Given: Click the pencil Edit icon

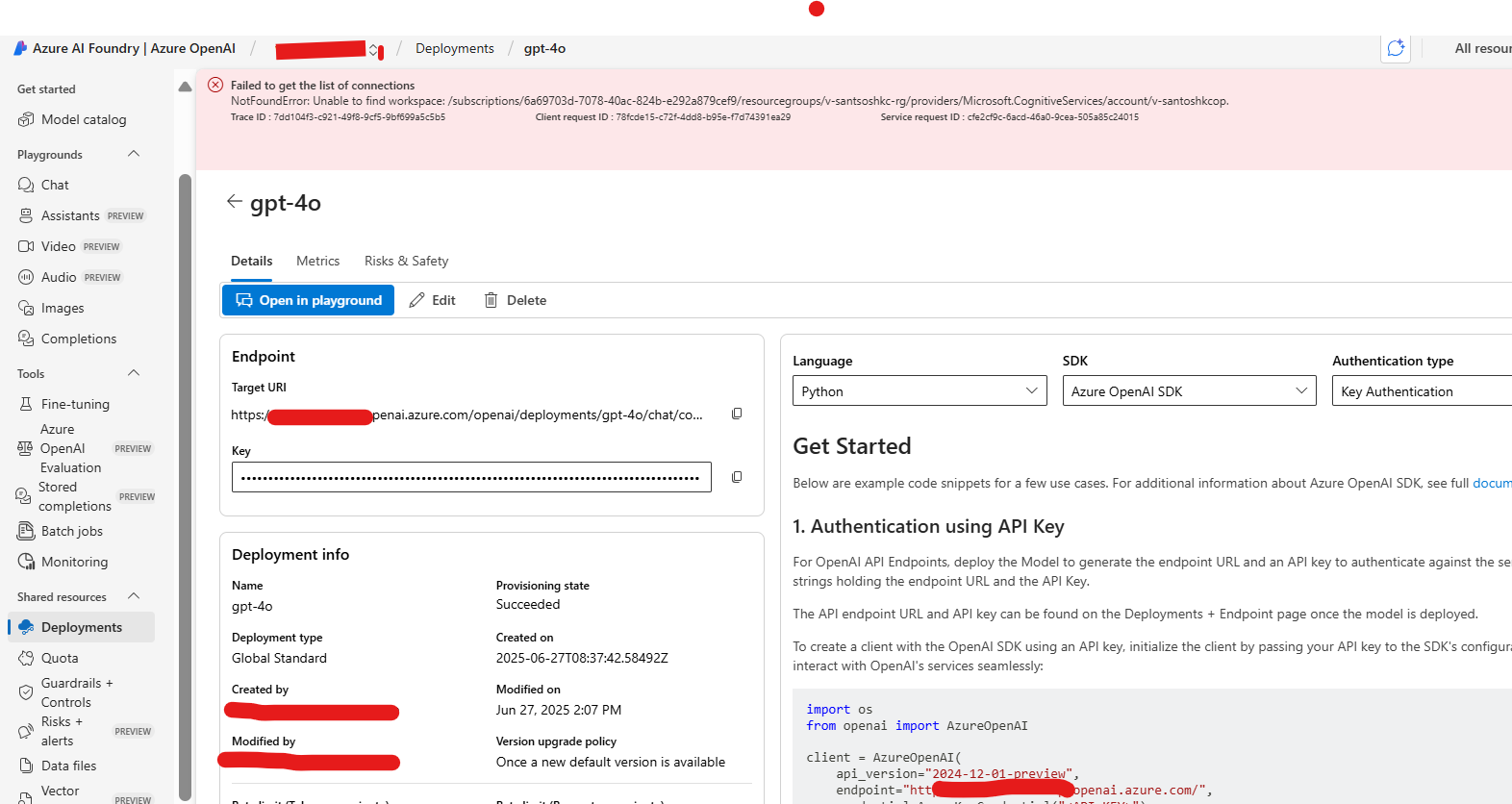Looking at the screenshot, I should (416, 300).
